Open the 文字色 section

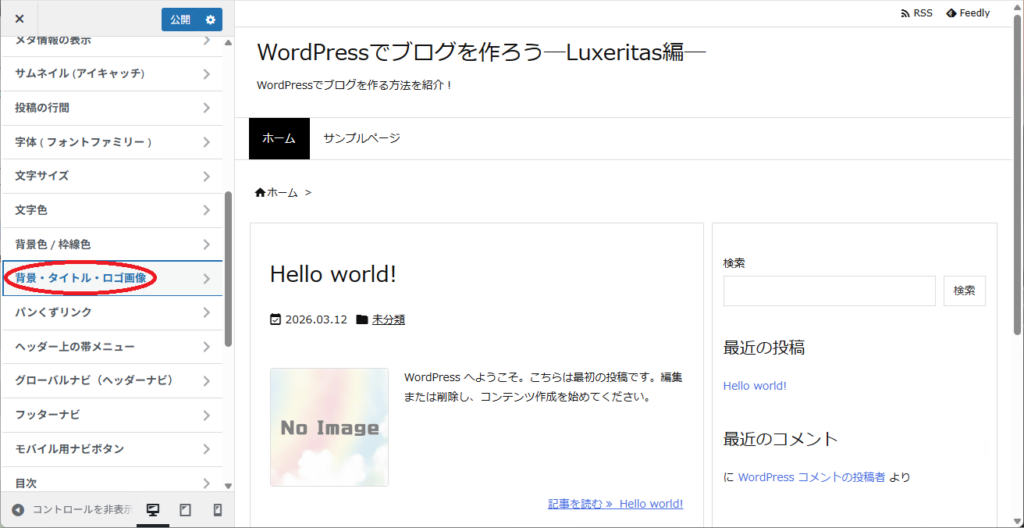tap(112, 210)
